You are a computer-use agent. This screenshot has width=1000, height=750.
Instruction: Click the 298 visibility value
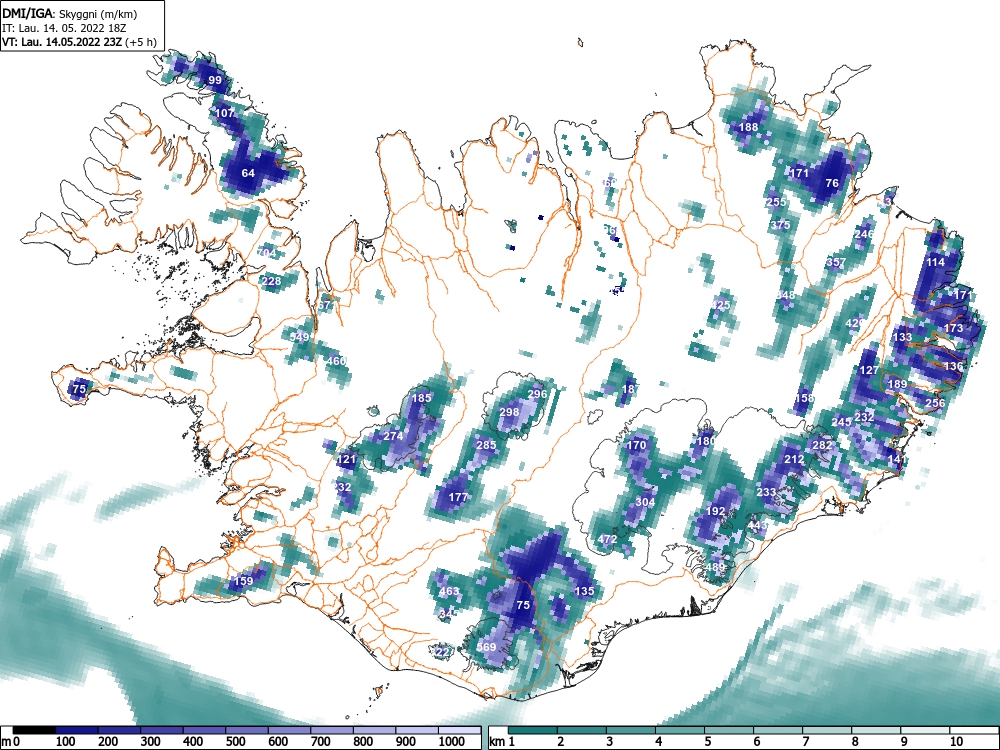[509, 413]
